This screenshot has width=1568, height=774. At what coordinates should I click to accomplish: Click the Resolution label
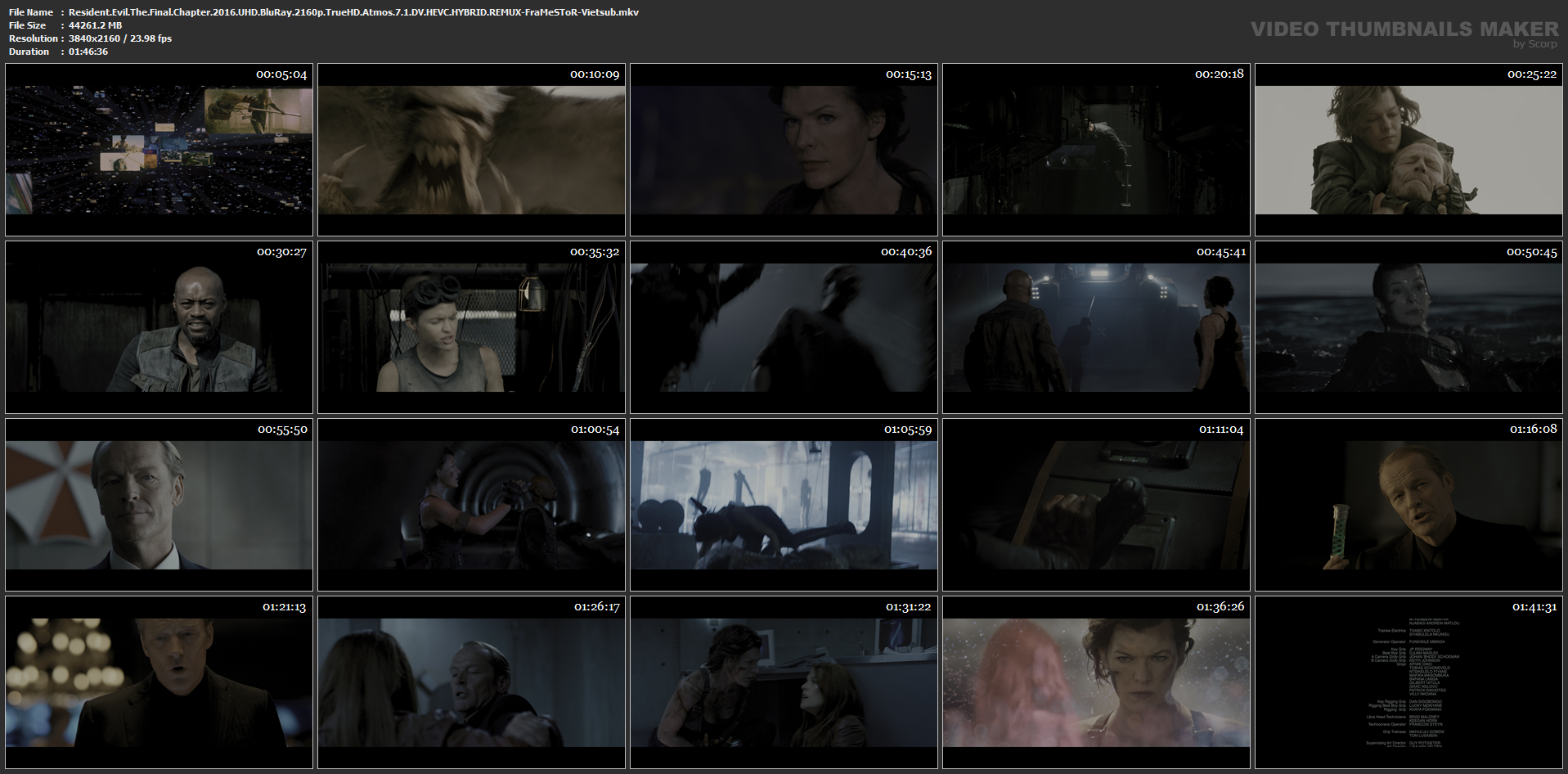click(34, 38)
